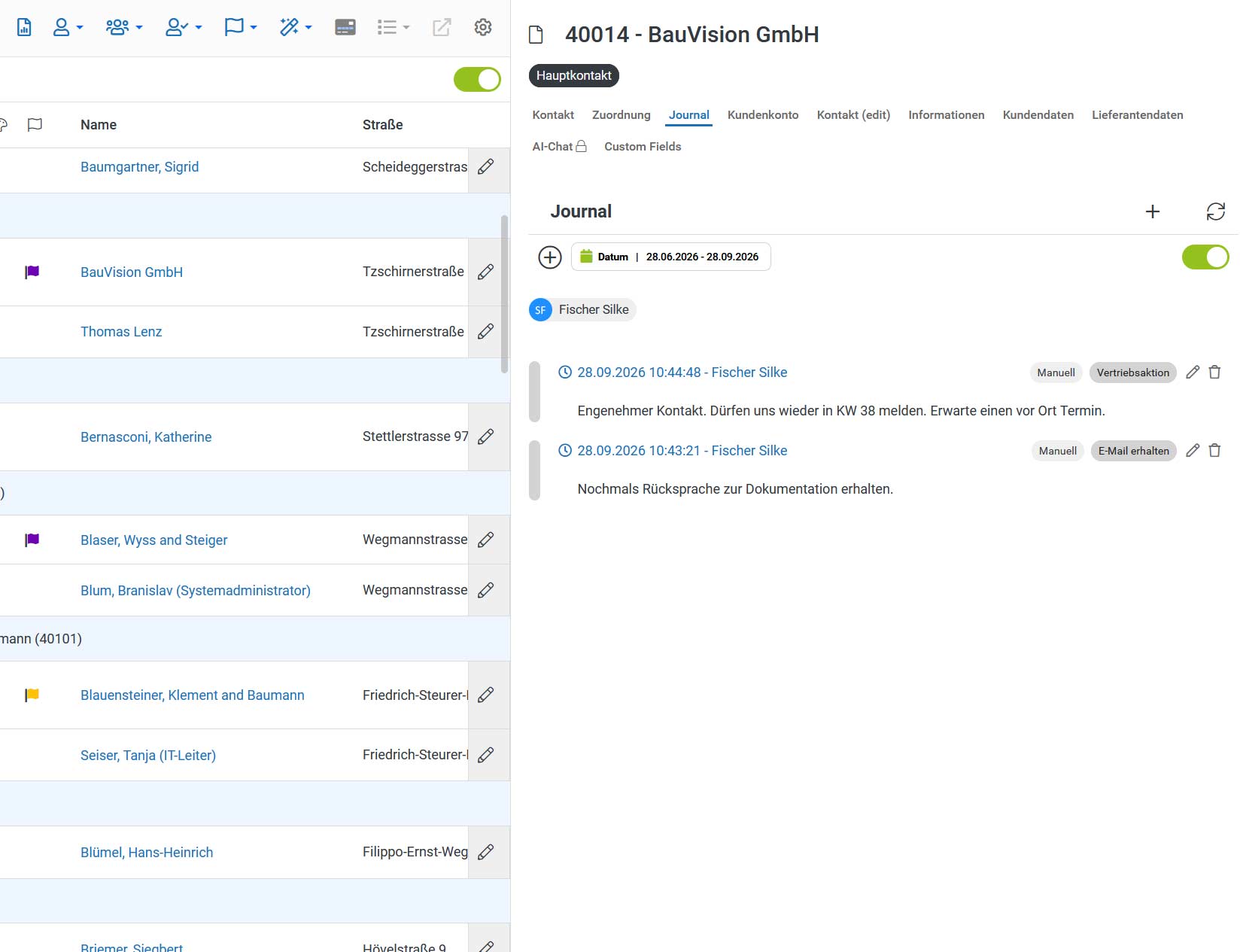The width and height of the screenshot is (1240, 952).
Task: Click the open-external-link toolbar icon
Action: click(x=442, y=27)
